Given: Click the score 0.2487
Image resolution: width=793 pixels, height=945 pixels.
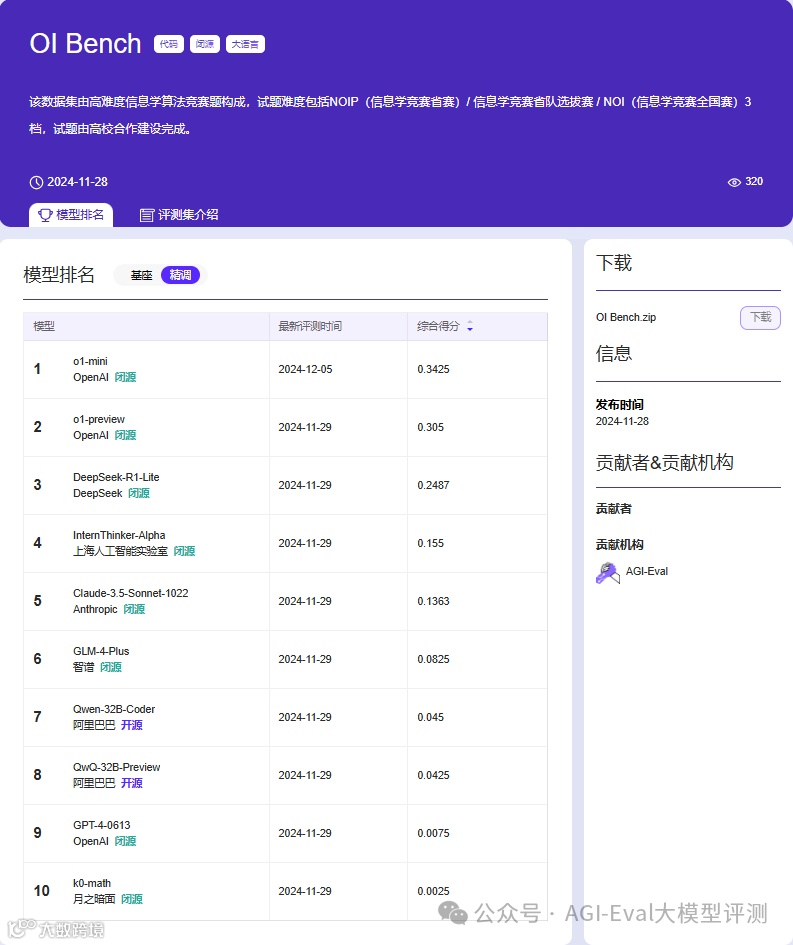Looking at the screenshot, I should click(x=433, y=485).
